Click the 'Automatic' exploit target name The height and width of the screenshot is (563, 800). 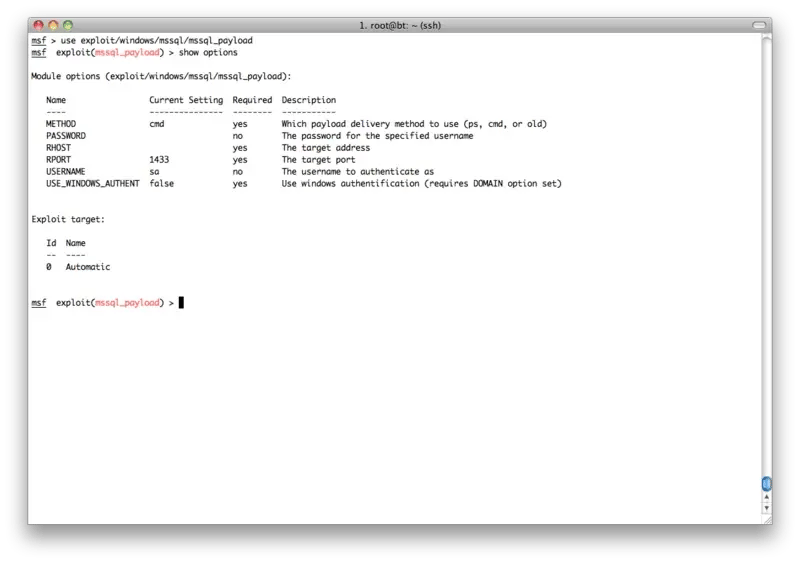[88, 267]
